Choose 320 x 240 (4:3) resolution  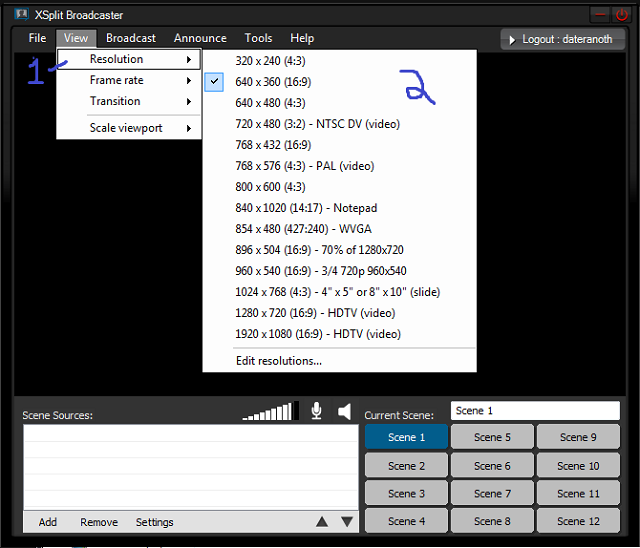(340, 61)
